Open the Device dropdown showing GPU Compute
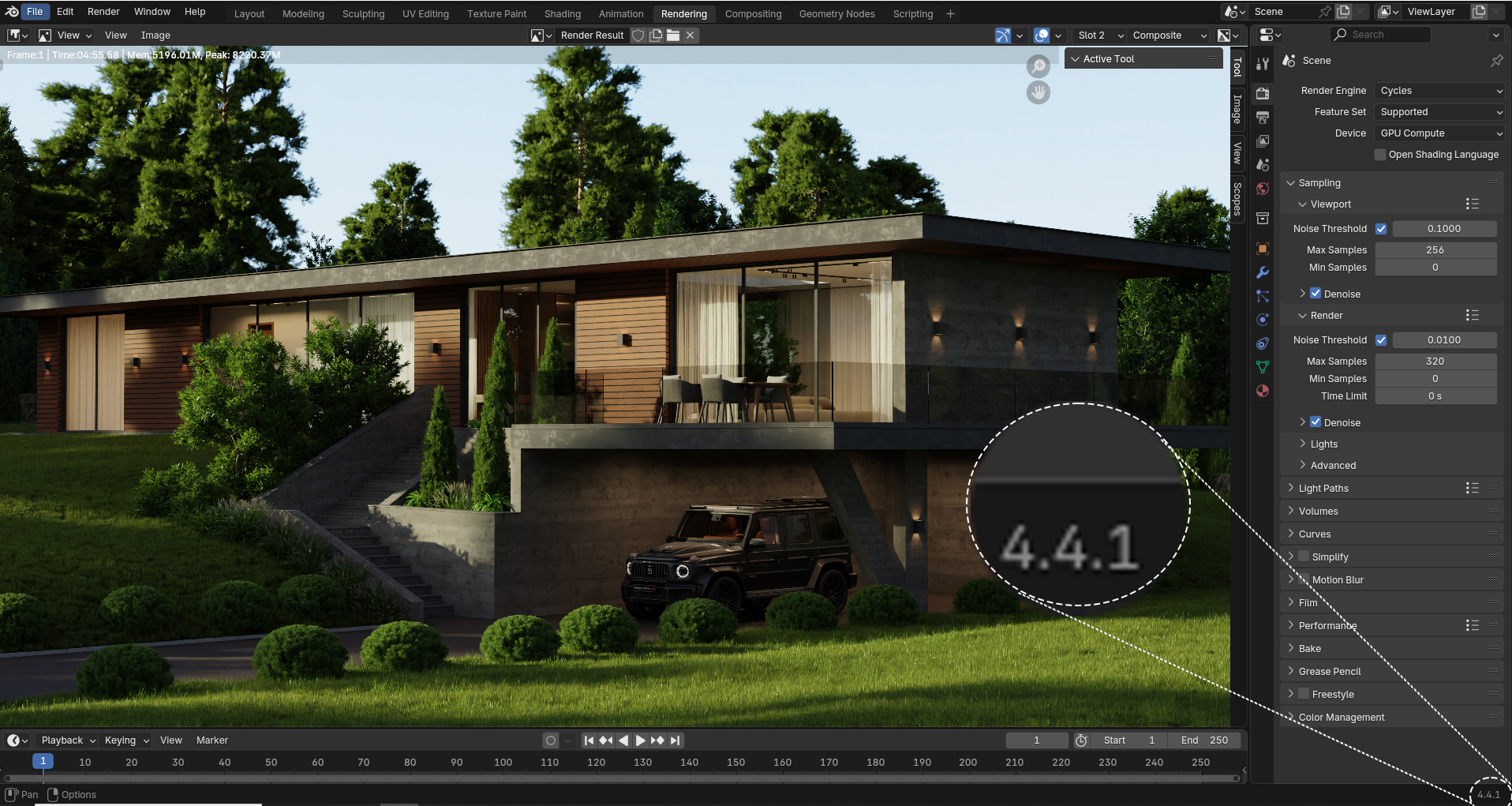This screenshot has width=1512, height=806. pyautogui.click(x=1439, y=133)
